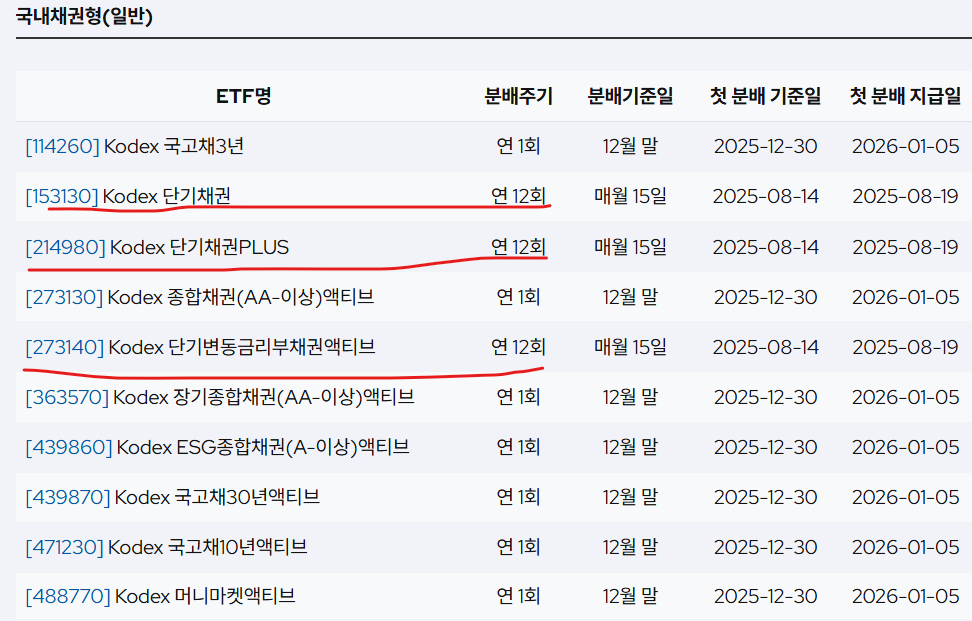The image size is (972, 621).
Task: Open [273130] Kodex 종합채권(AA-이상)액티브 link
Action: (x=200, y=297)
